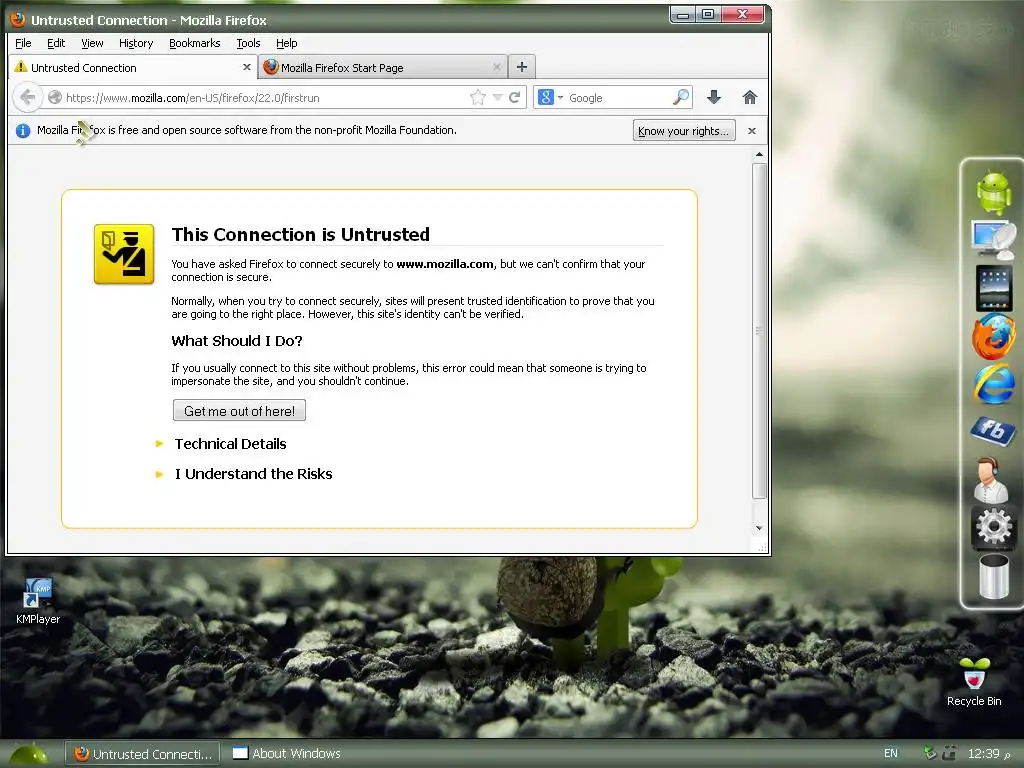Launch Firefox from the dock
The width and height of the screenshot is (1024, 768).
(993, 336)
